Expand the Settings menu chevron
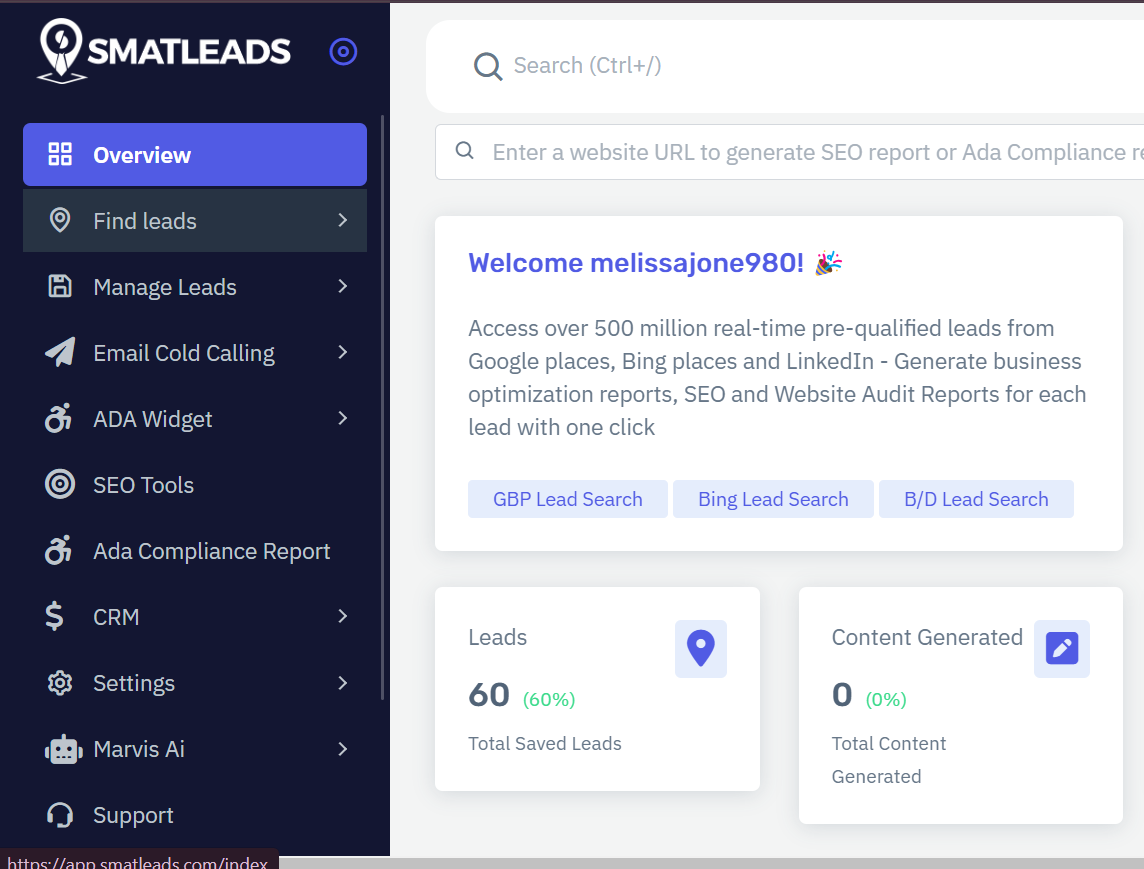Image resolution: width=1144 pixels, height=869 pixels. click(343, 683)
